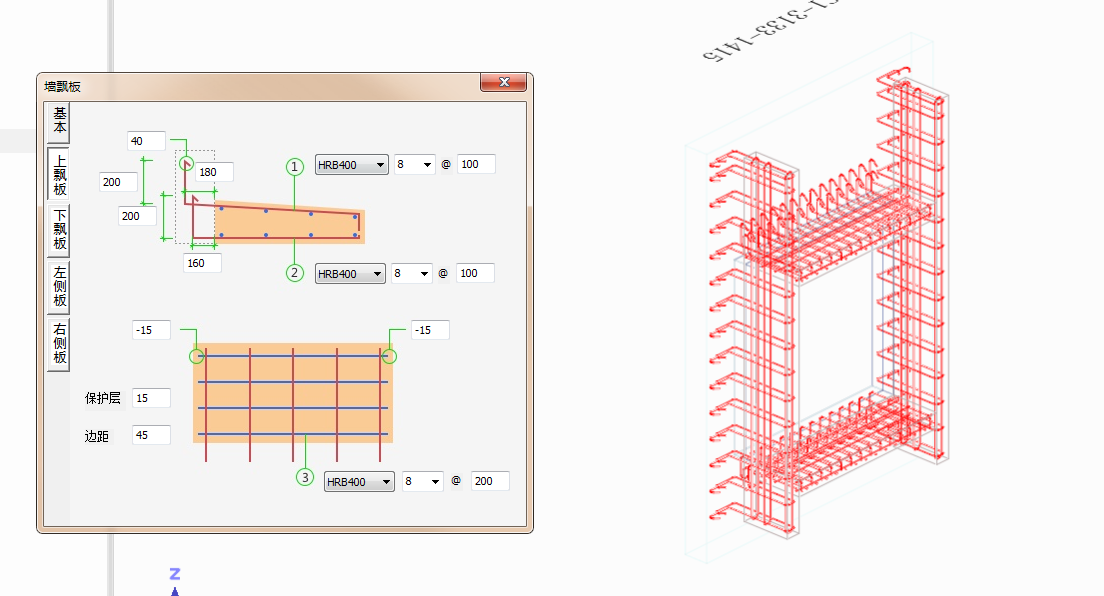Open the 下飘板 tab
This screenshot has height=596, width=1104.
click(x=59, y=230)
